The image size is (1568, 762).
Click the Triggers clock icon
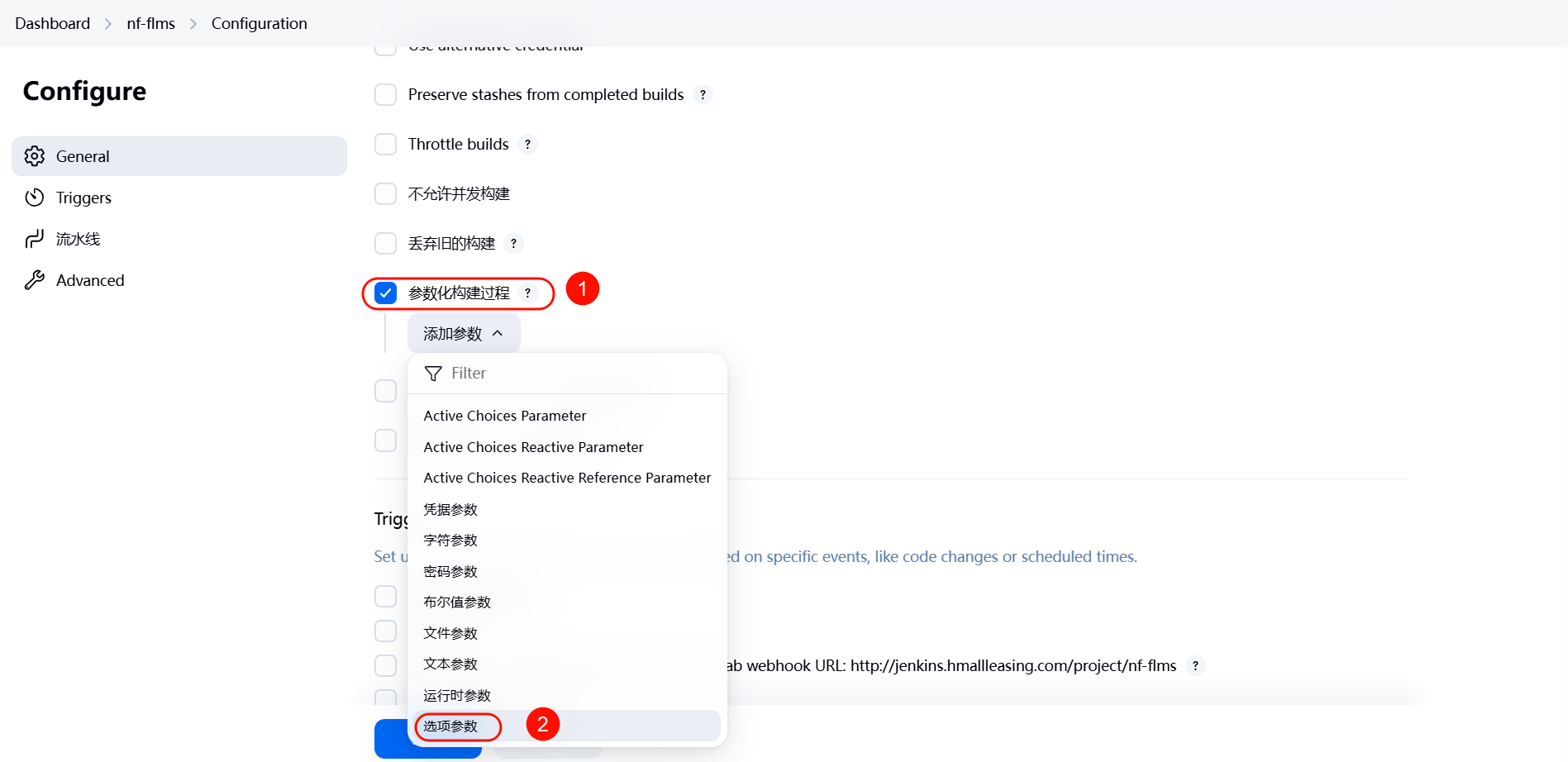35,198
